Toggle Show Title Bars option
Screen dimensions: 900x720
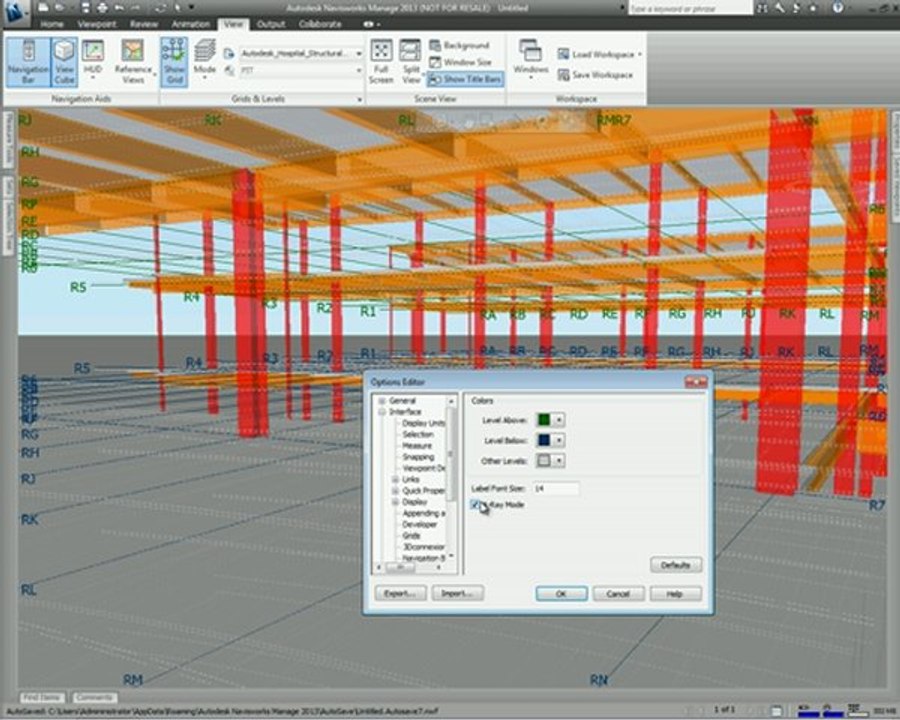pyautogui.click(x=465, y=79)
